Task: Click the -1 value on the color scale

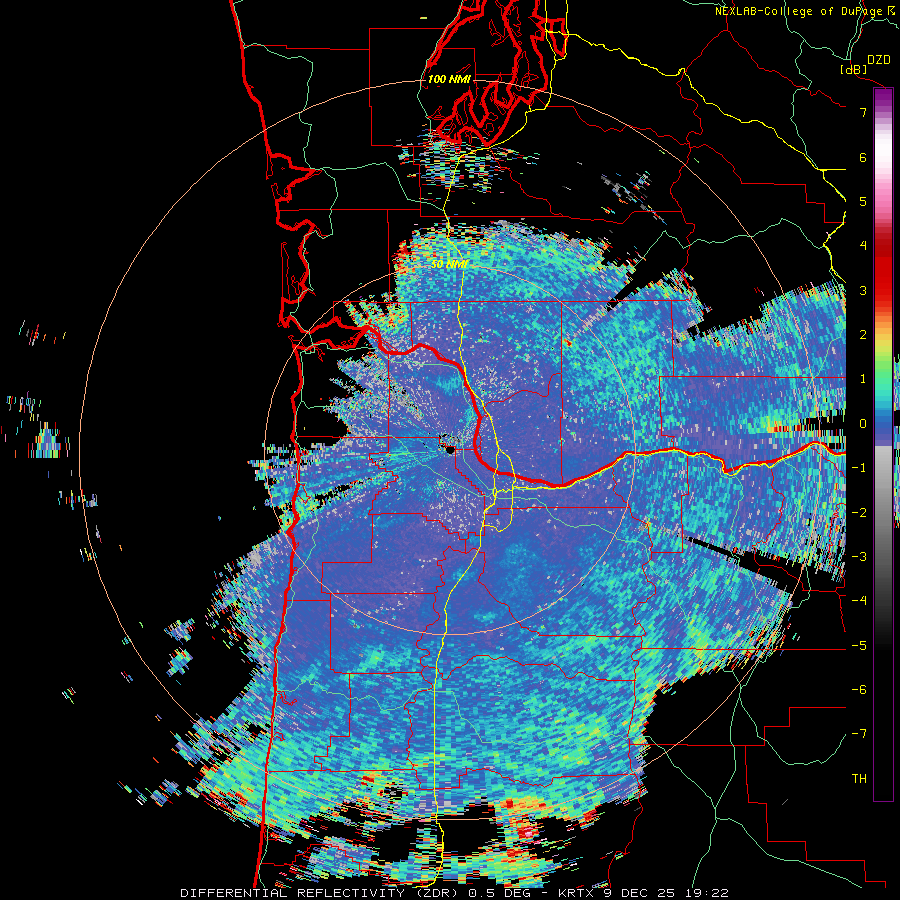Action: 859,468
